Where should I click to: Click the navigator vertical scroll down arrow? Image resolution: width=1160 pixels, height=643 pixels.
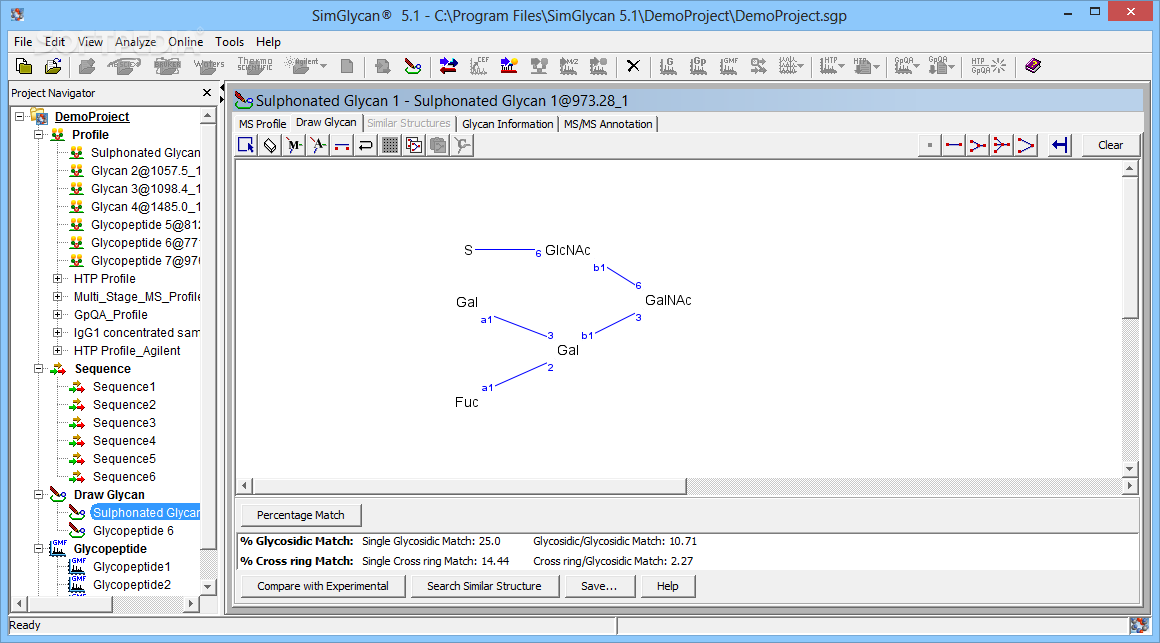click(207, 587)
